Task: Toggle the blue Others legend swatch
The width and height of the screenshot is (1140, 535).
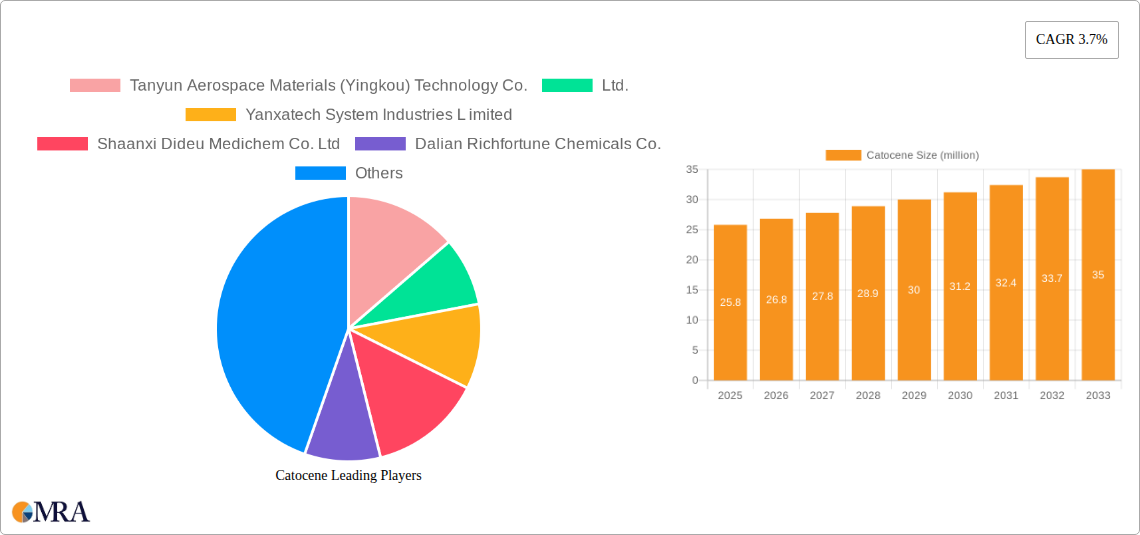Action: click(320, 173)
